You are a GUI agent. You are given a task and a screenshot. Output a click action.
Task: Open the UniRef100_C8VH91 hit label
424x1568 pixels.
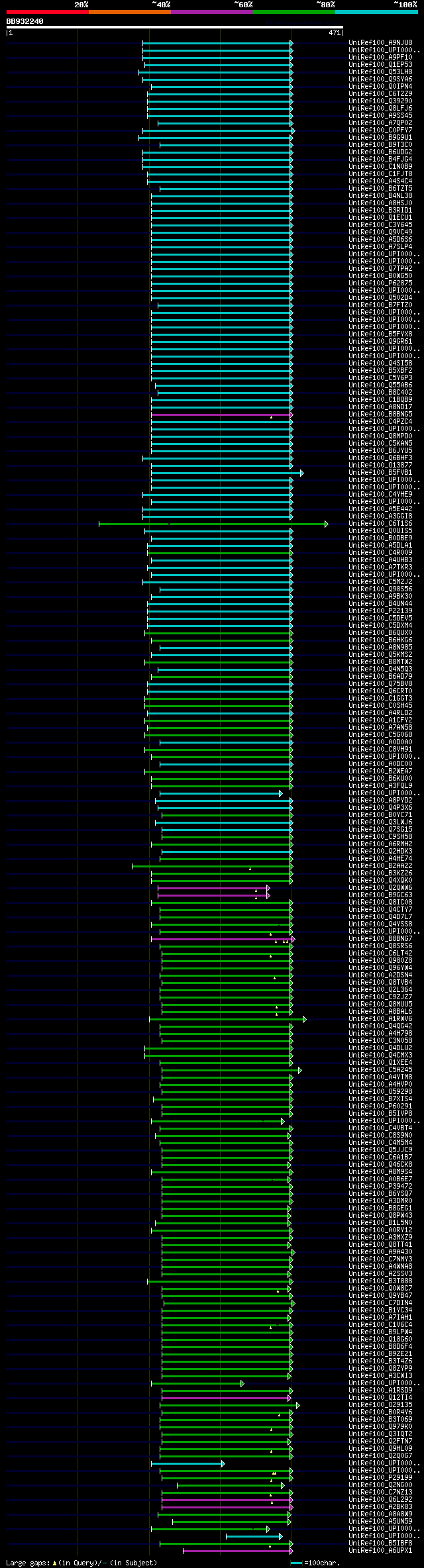pos(380,750)
